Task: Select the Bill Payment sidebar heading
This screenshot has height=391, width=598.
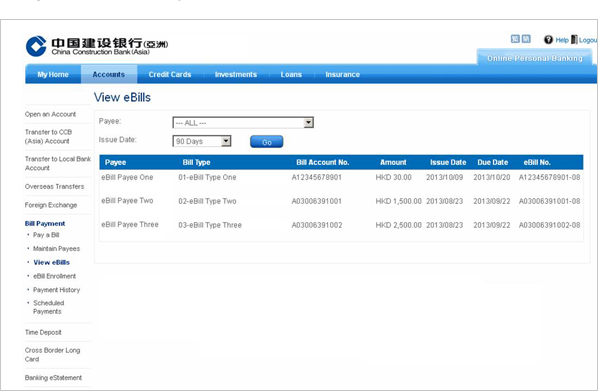Action: click(x=45, y=224)
